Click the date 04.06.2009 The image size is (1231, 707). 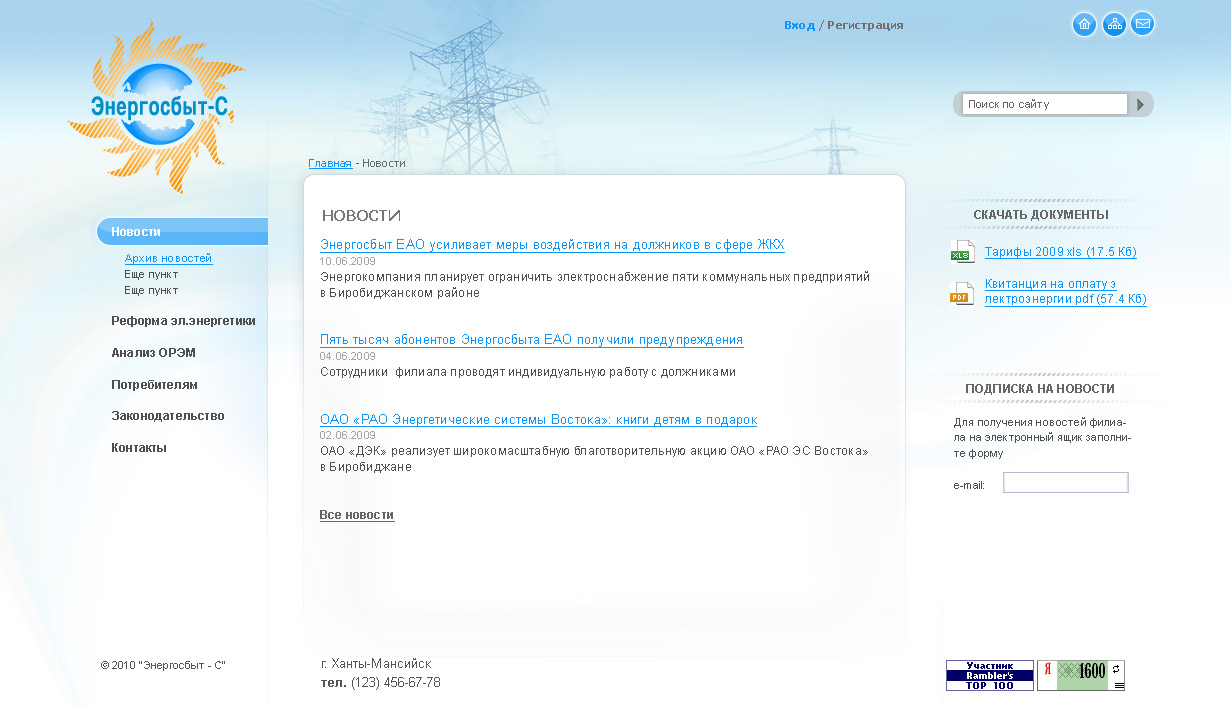click(348, 356)
